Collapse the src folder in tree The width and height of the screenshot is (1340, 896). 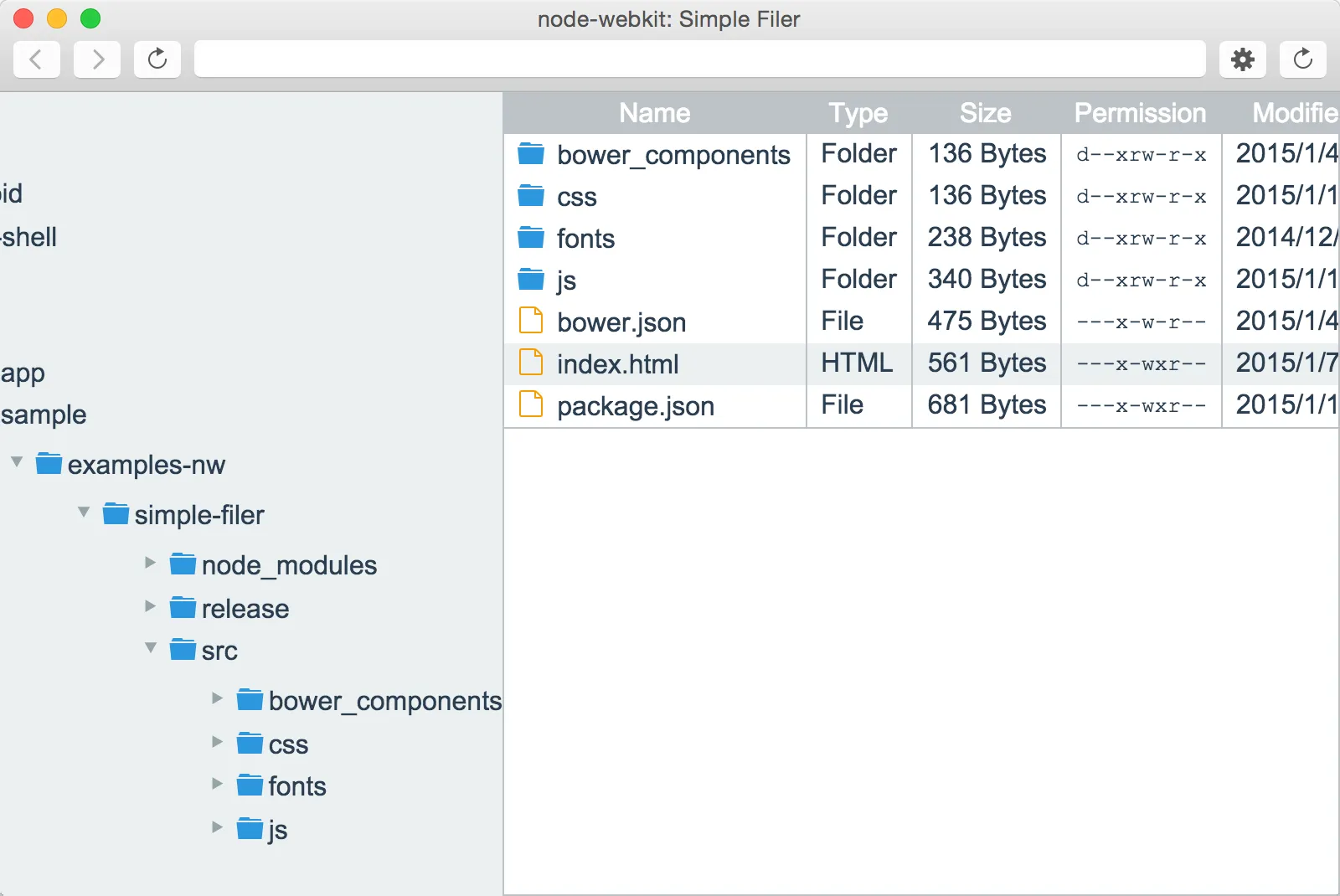pyautogui.click(x=151, y=648)
